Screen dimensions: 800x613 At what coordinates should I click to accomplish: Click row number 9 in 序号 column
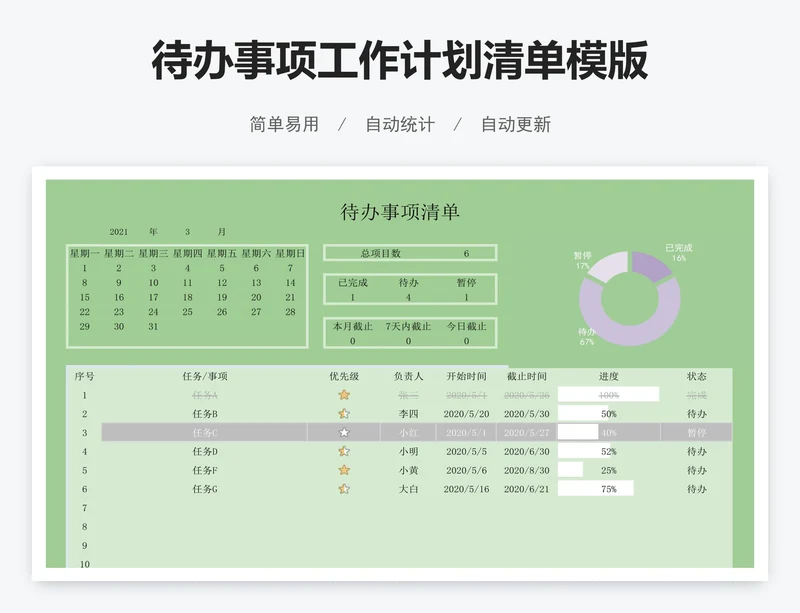coord(85,546)
